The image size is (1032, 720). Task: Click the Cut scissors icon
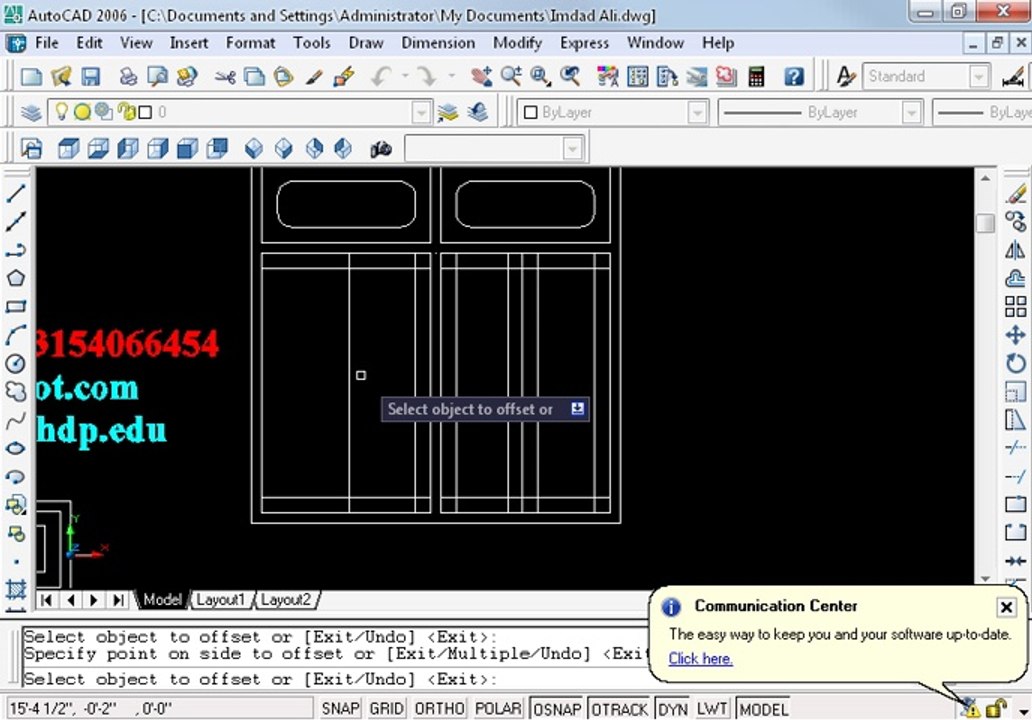point(225,76)
